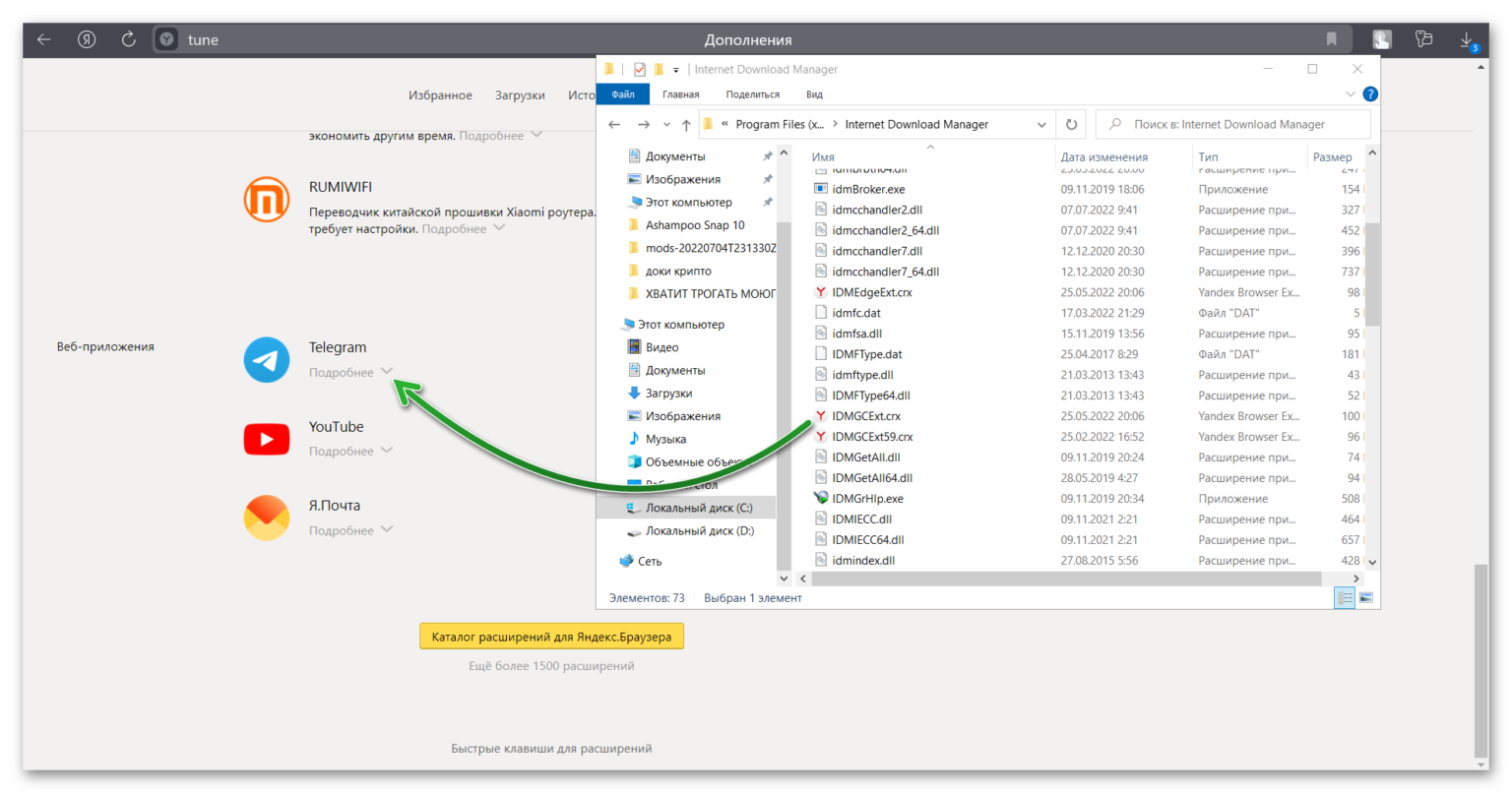Go up one folder level in Explorer
The image size is (1512, 793).
click(686, 125)
